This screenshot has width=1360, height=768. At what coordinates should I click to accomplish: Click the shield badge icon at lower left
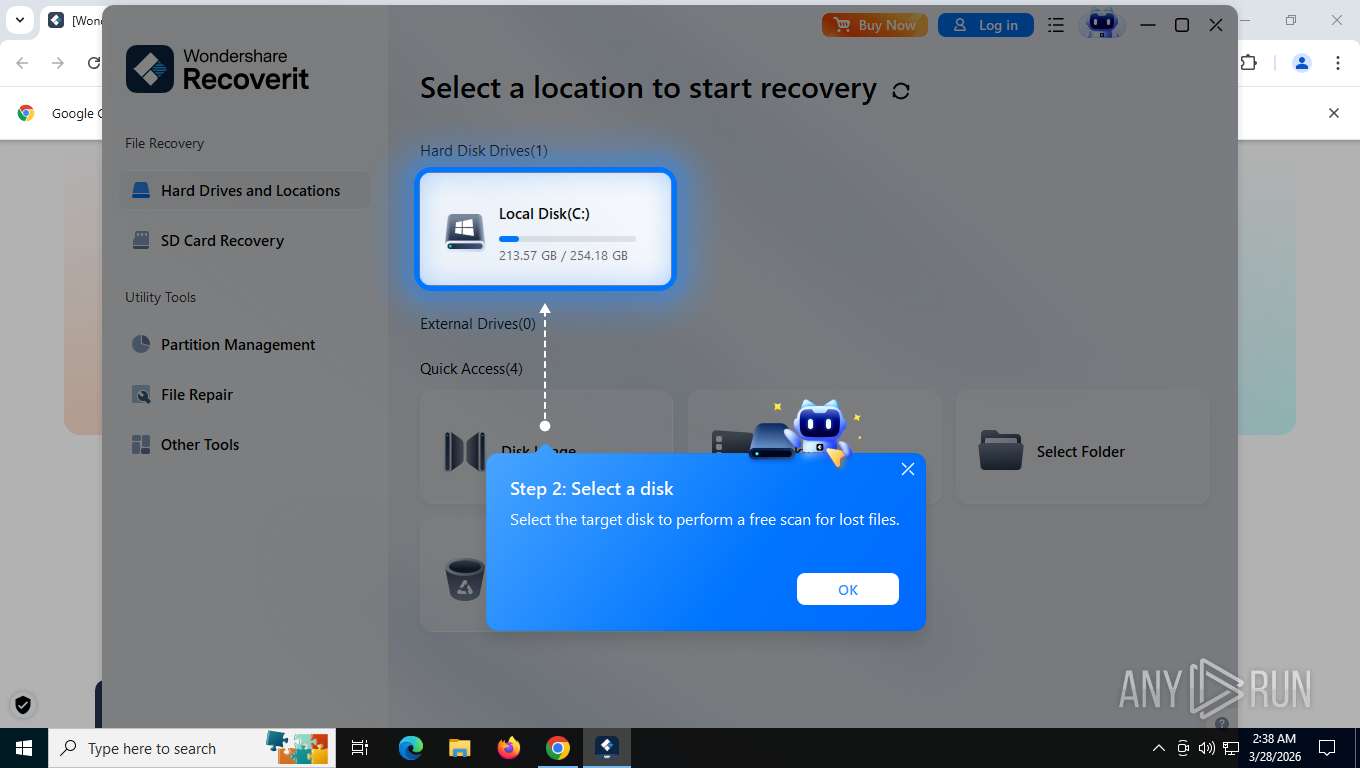pyautogui.click(x=23, y=704)
